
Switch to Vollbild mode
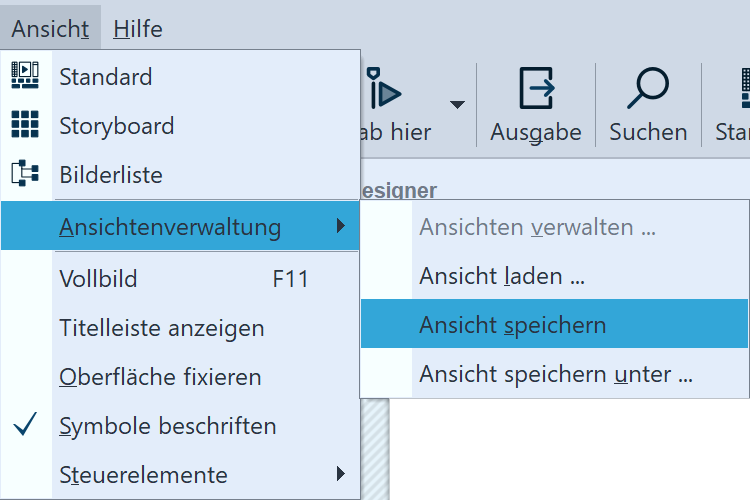[98, 279]
